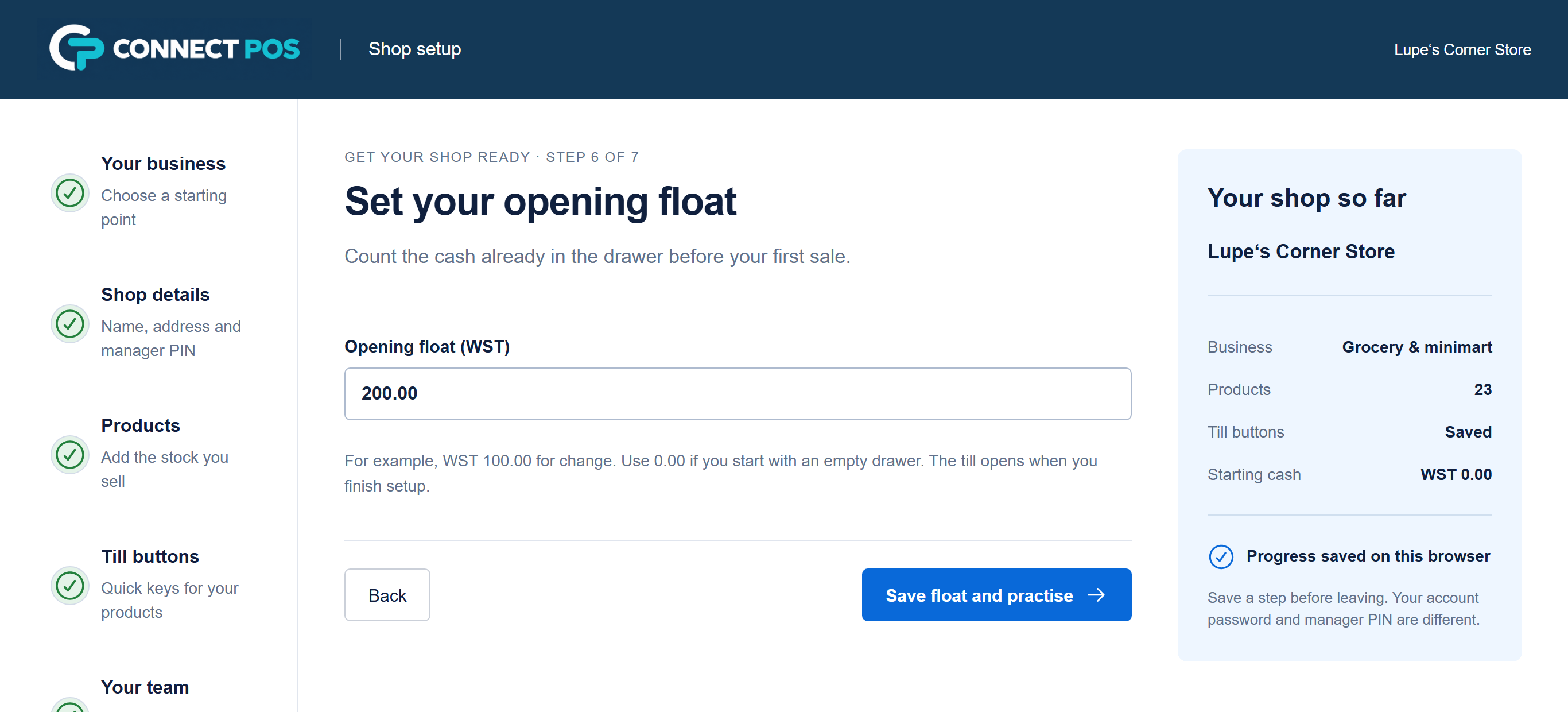Click the Grocery & minimart value

[x=1417, y=347]
